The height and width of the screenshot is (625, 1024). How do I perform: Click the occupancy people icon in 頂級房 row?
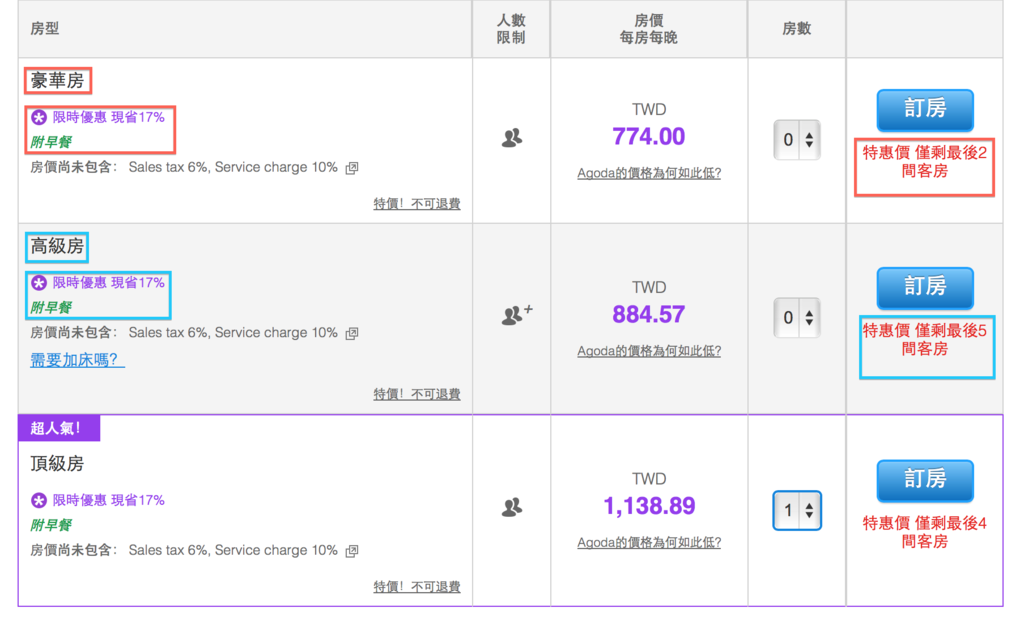click(511, 508)
